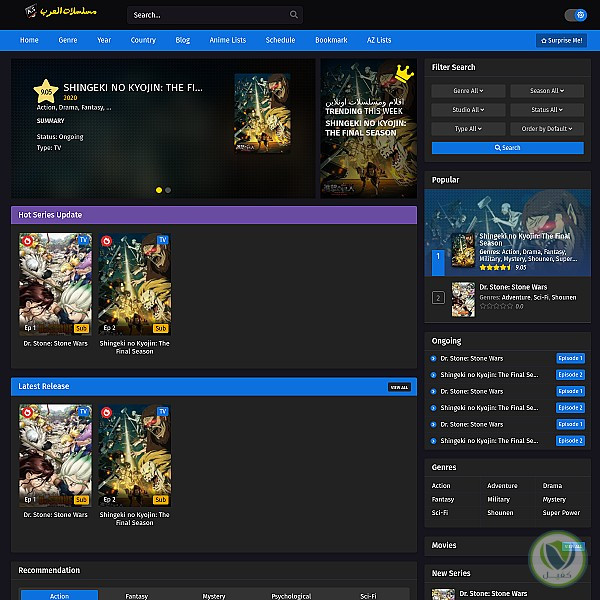The width and height of the screenshot is (600, 600).
Task: Expand the Genre All dropdown
Action: (x=468, y=91)
